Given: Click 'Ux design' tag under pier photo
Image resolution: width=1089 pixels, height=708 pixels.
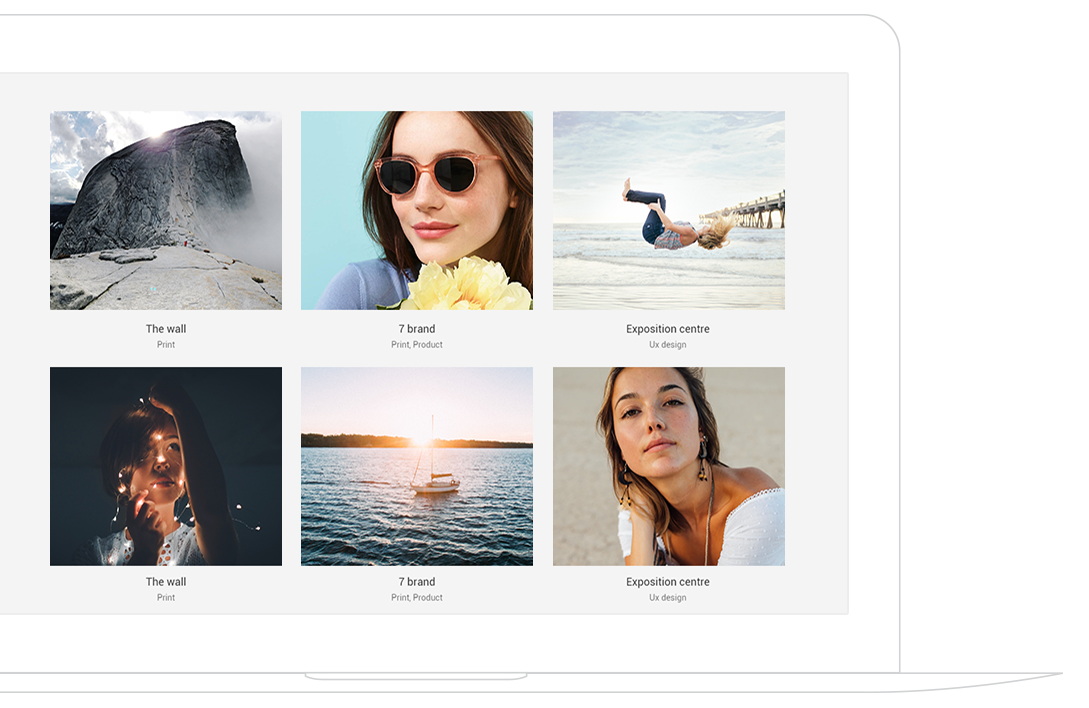Looking at the screenshot, I should click(x=668, y=345).
